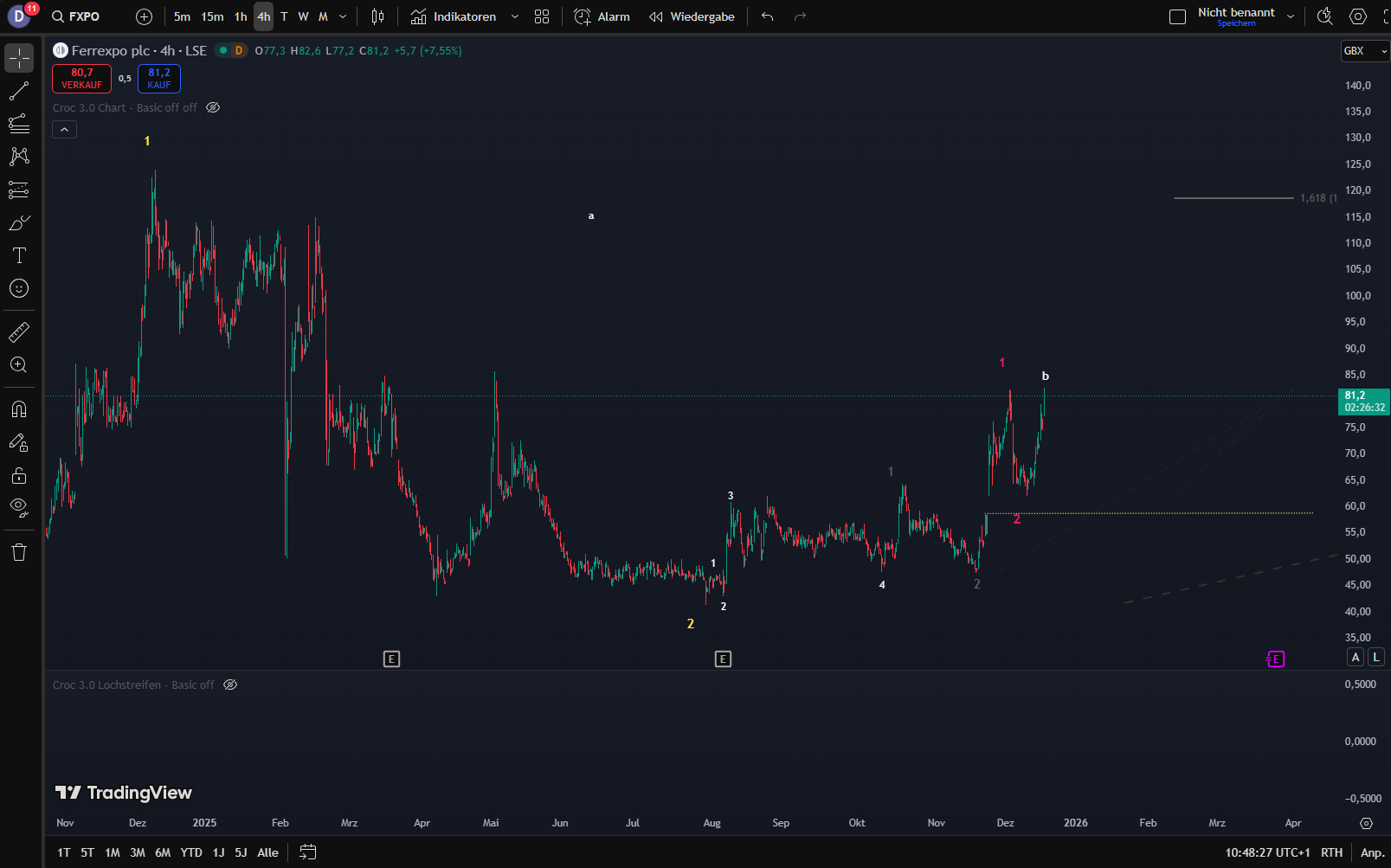Image resolution: width=1391 pixels, height=868 pixels.
Task: Select the YTD date range
Action: 191,852
